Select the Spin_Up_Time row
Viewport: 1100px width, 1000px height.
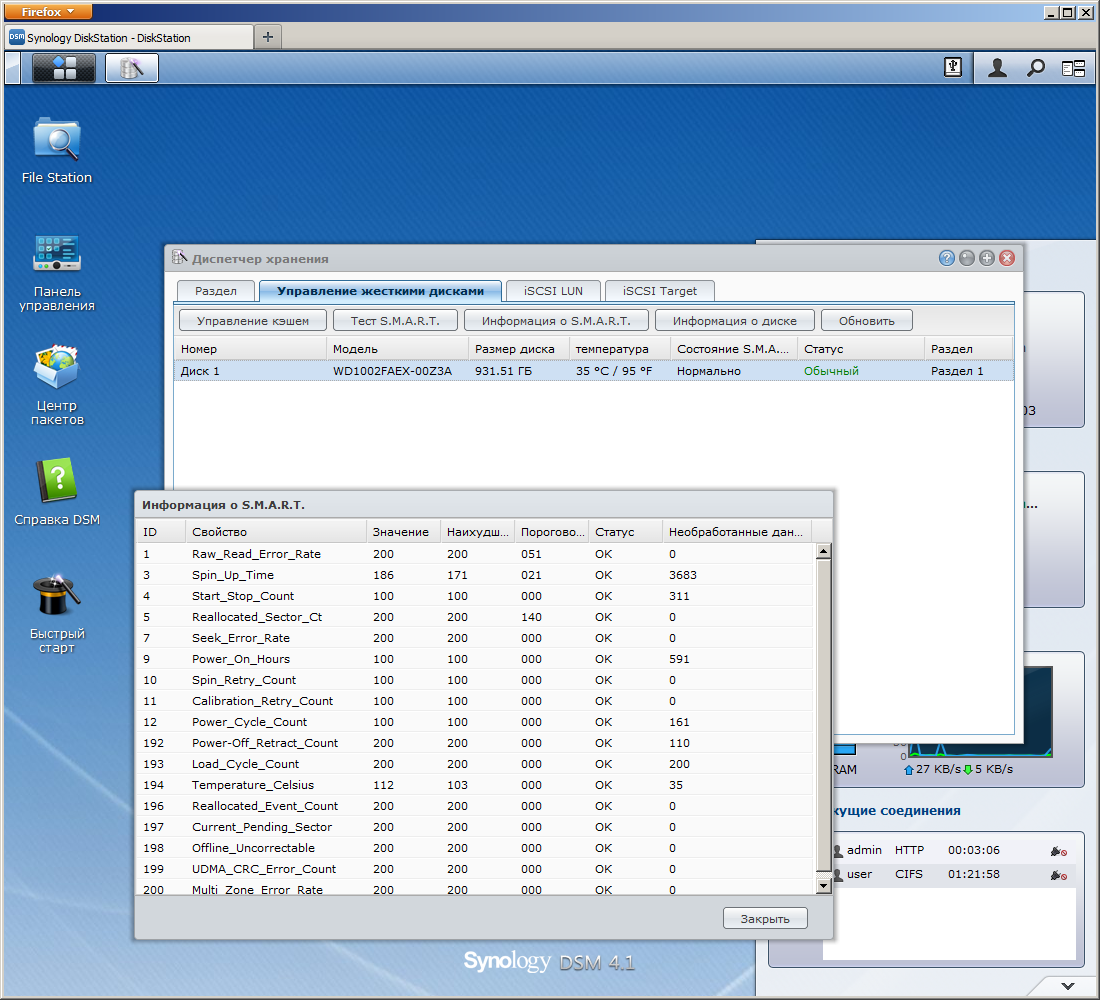point(474,575)
